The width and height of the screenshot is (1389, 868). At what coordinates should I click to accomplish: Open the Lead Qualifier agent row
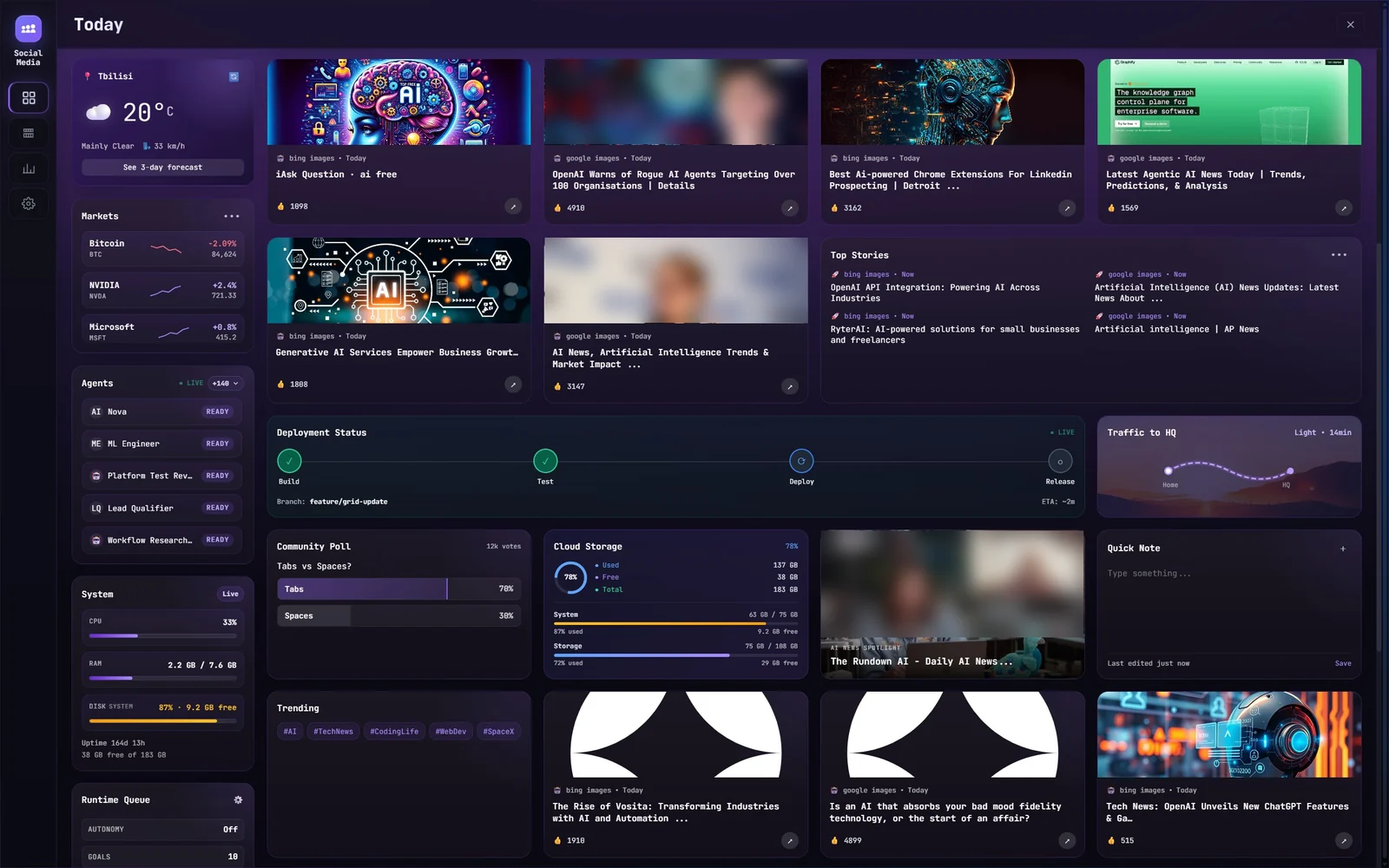coord(162,508)
